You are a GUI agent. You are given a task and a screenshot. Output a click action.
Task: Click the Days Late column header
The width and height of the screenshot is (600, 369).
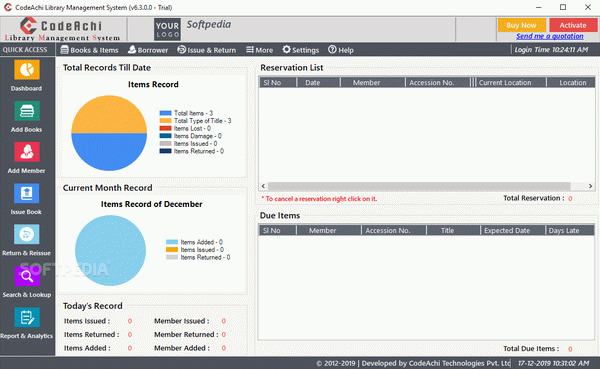point(570,230)
